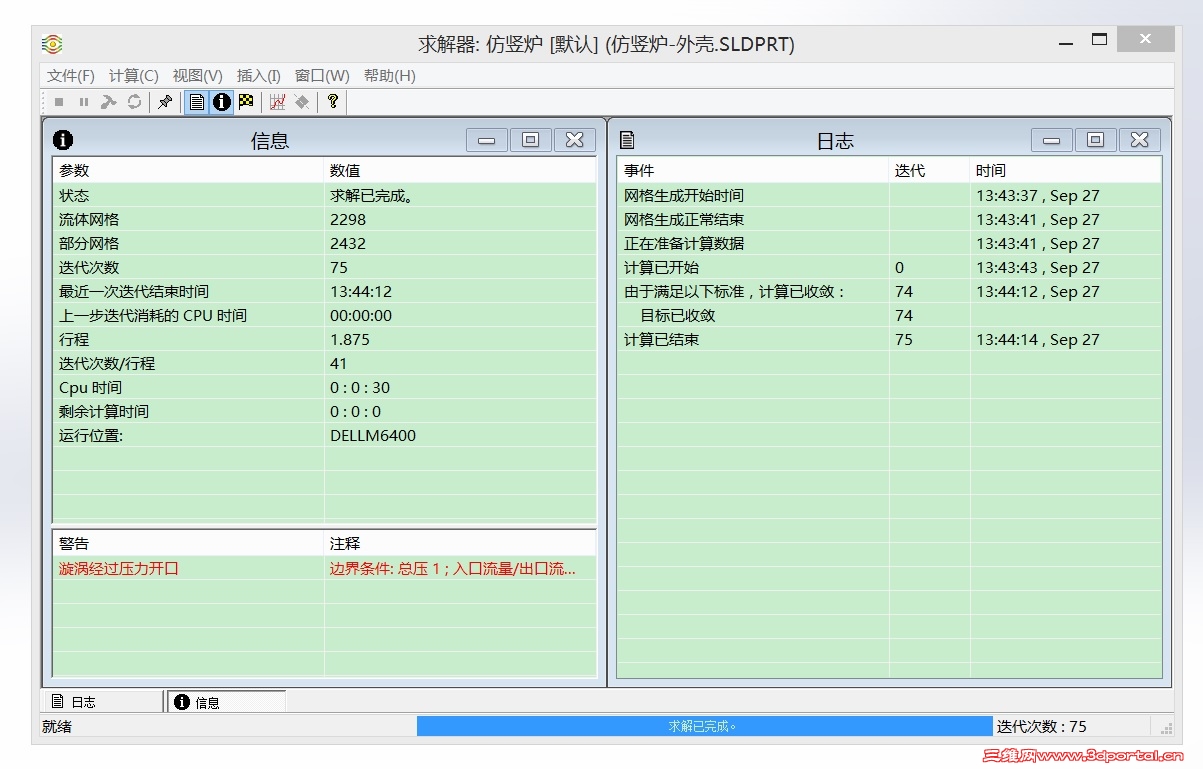The image size is (1203, 769).
Task: Click the Refresh circular arrows icon
Action: pos(134,102)
